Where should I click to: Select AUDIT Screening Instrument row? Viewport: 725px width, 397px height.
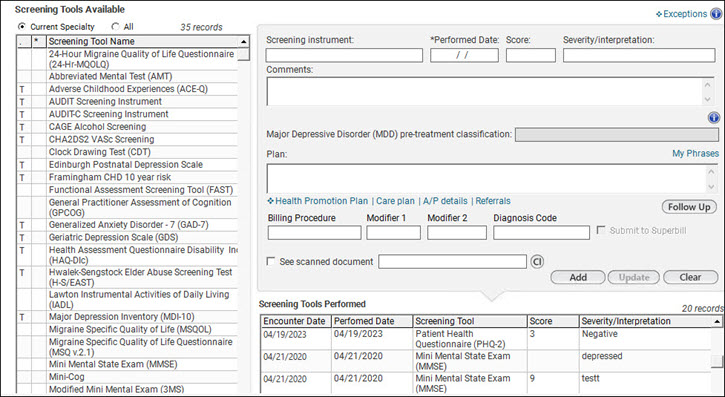coord(127,102)
